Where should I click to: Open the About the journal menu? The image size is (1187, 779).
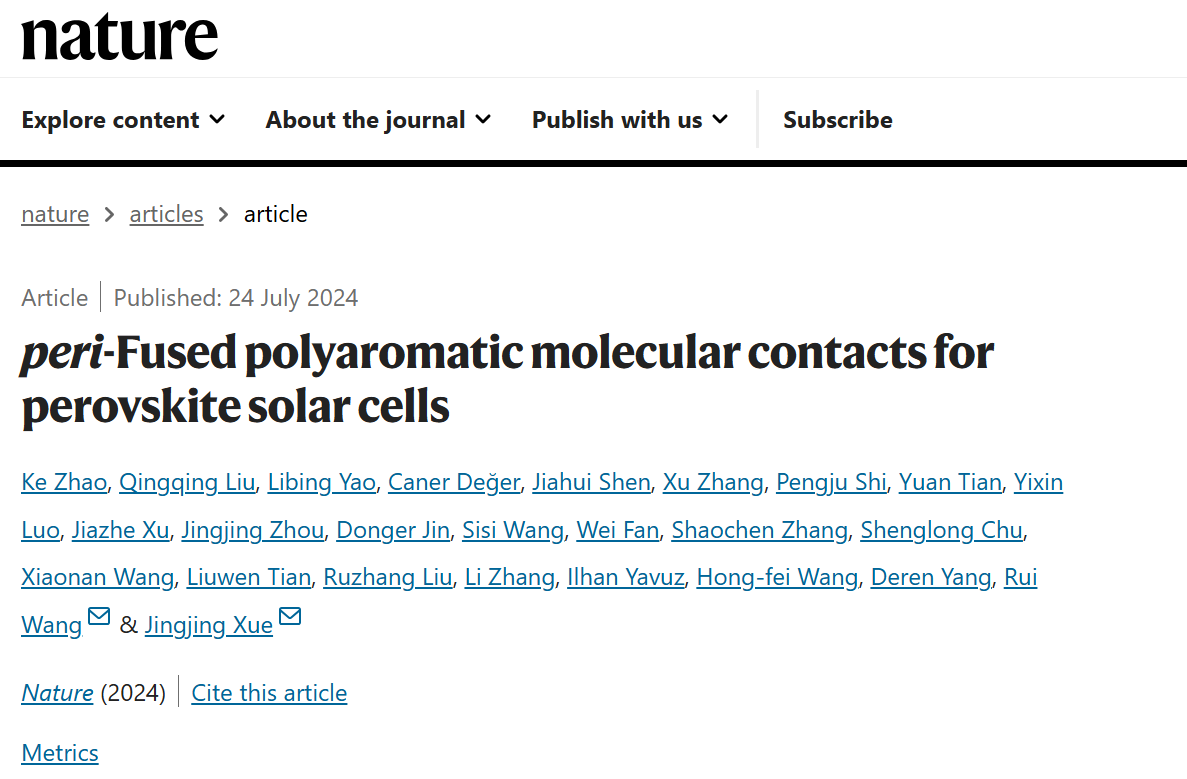[366, 120]
